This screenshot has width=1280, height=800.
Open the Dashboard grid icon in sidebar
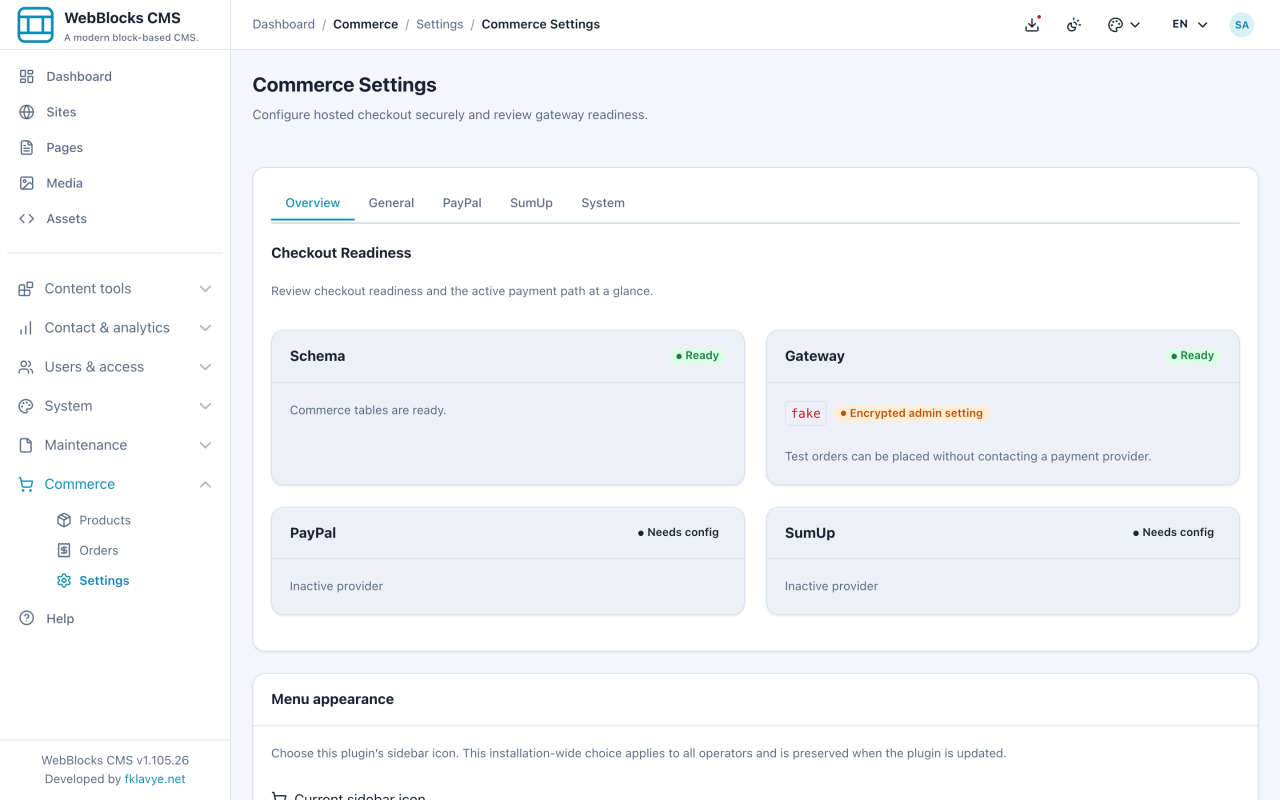[x=27, y=76]
